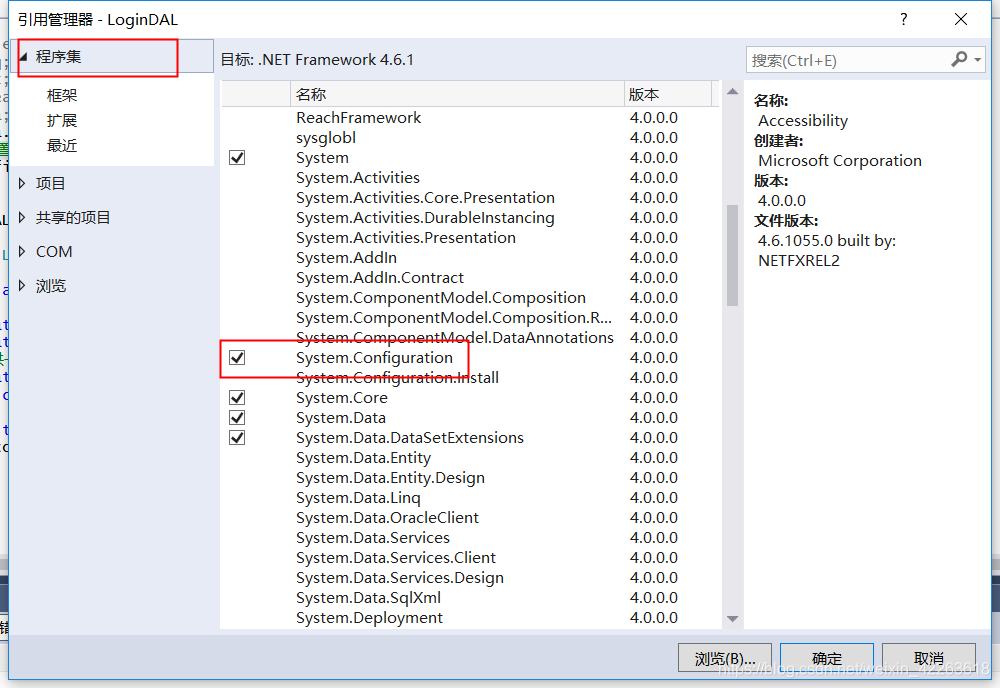Select System.ComponentModel.Composition row

point(470,298)
